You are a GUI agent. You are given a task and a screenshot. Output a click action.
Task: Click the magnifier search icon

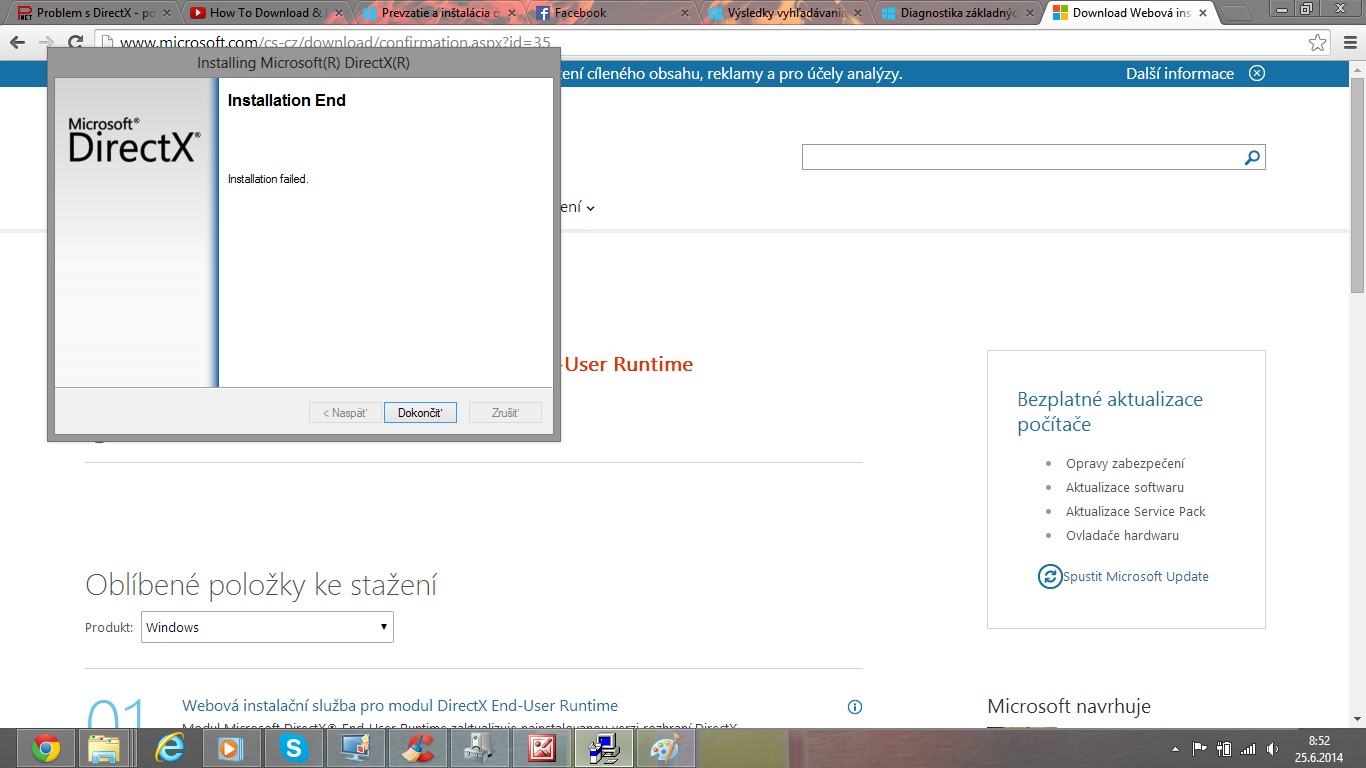[x=1252, y=157]
